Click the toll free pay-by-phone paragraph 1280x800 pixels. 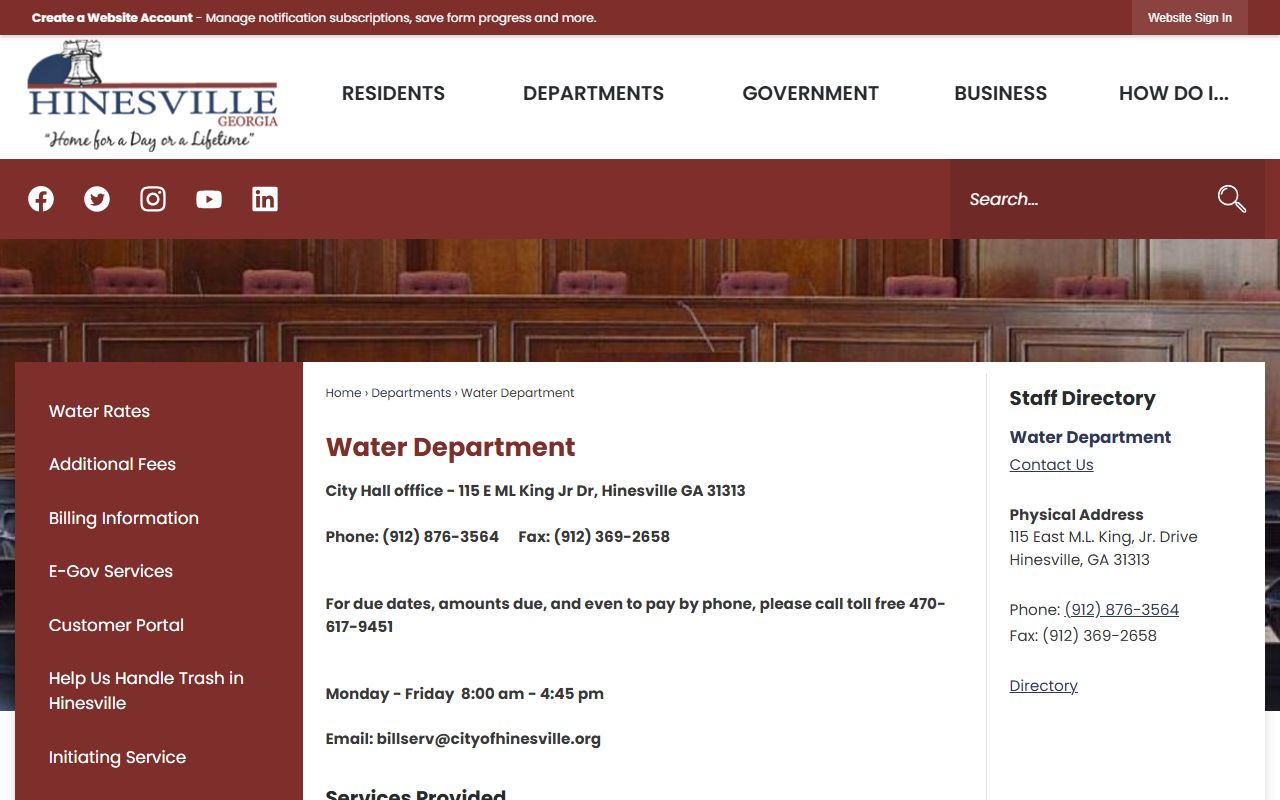[x=635, y=615]
